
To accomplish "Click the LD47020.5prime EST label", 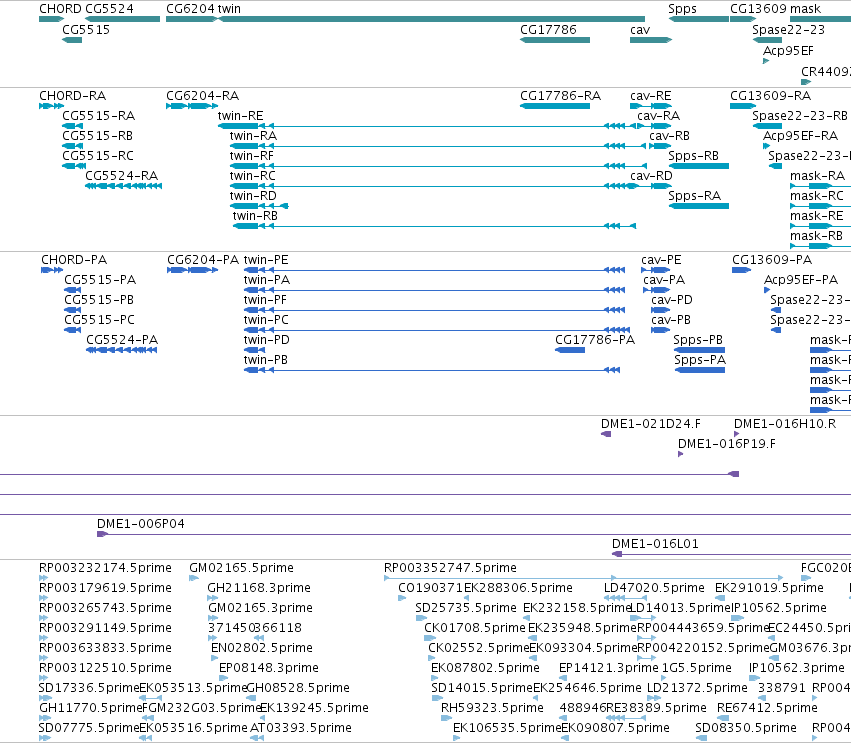I will (654, 588).
